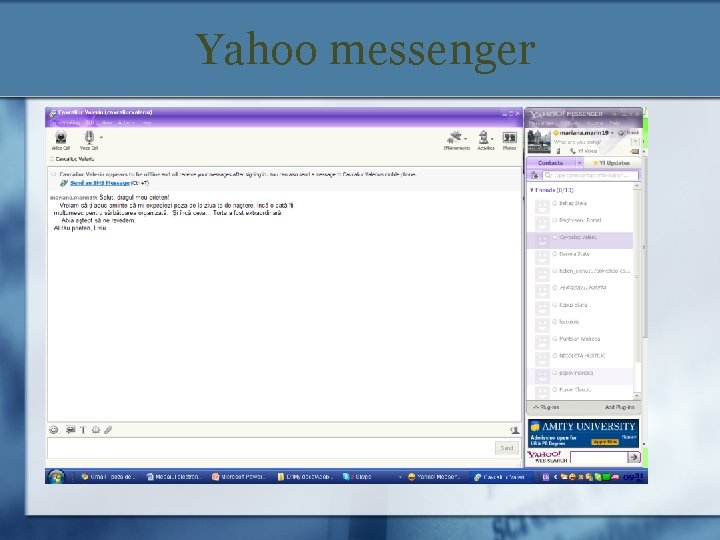Click the green system tray icon
The width and height of the screenshot is (720, 540).
pos(606,477)
